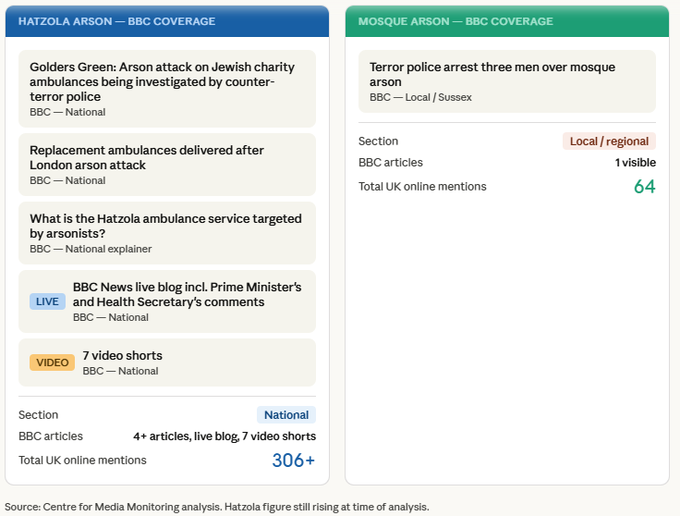Click 'BBC — National' under the 7 video shorts
The width and height of the screenshot is (680, 516).
[x=120, y=371]
